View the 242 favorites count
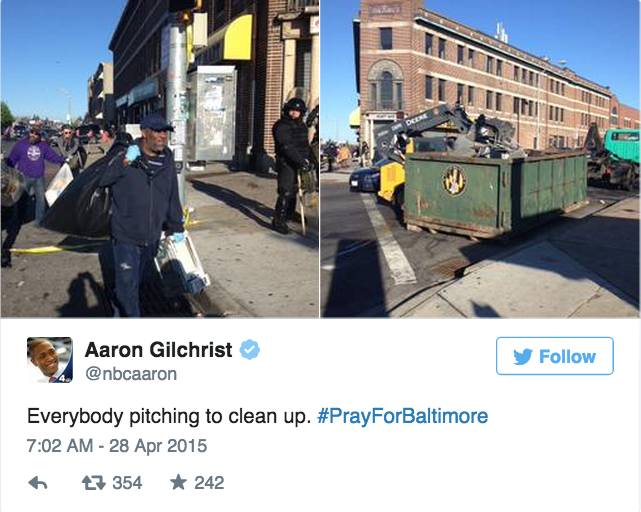Image resolution: width=641 pixels, height=512 pixels. pyautogui.click(x=209, y=483)
